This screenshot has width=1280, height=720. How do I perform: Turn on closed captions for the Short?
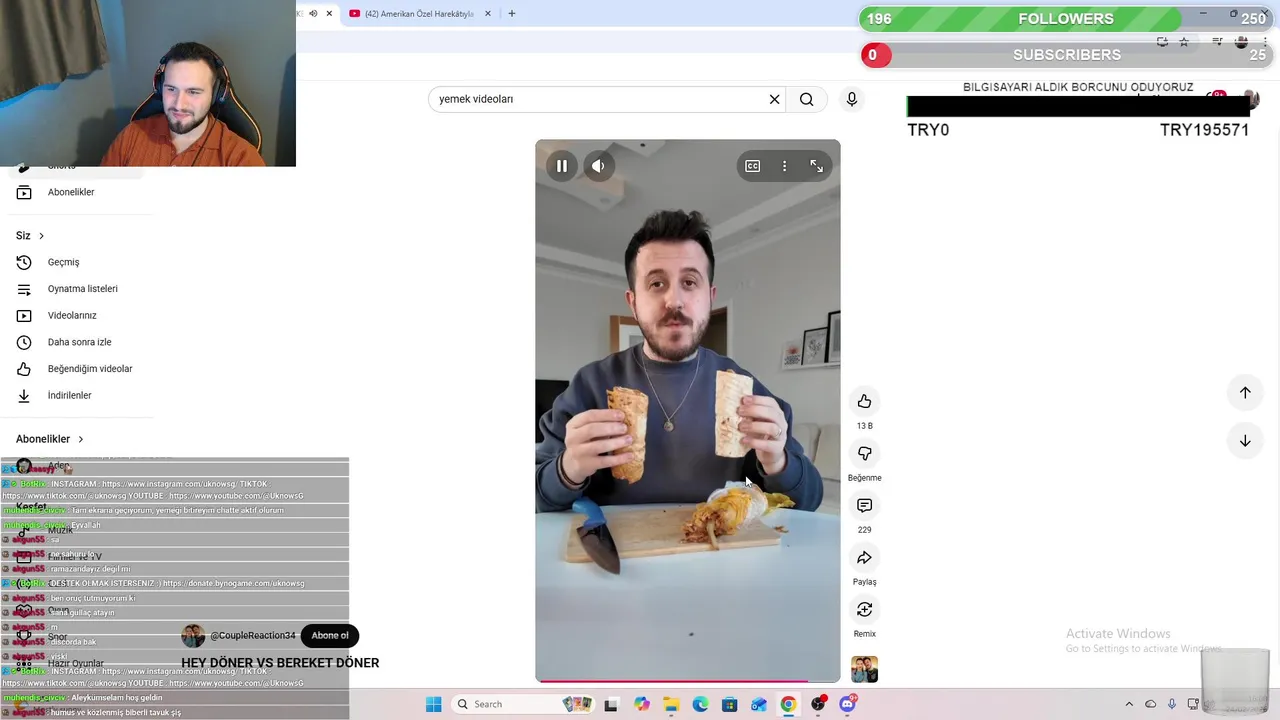tap(752, 166)
